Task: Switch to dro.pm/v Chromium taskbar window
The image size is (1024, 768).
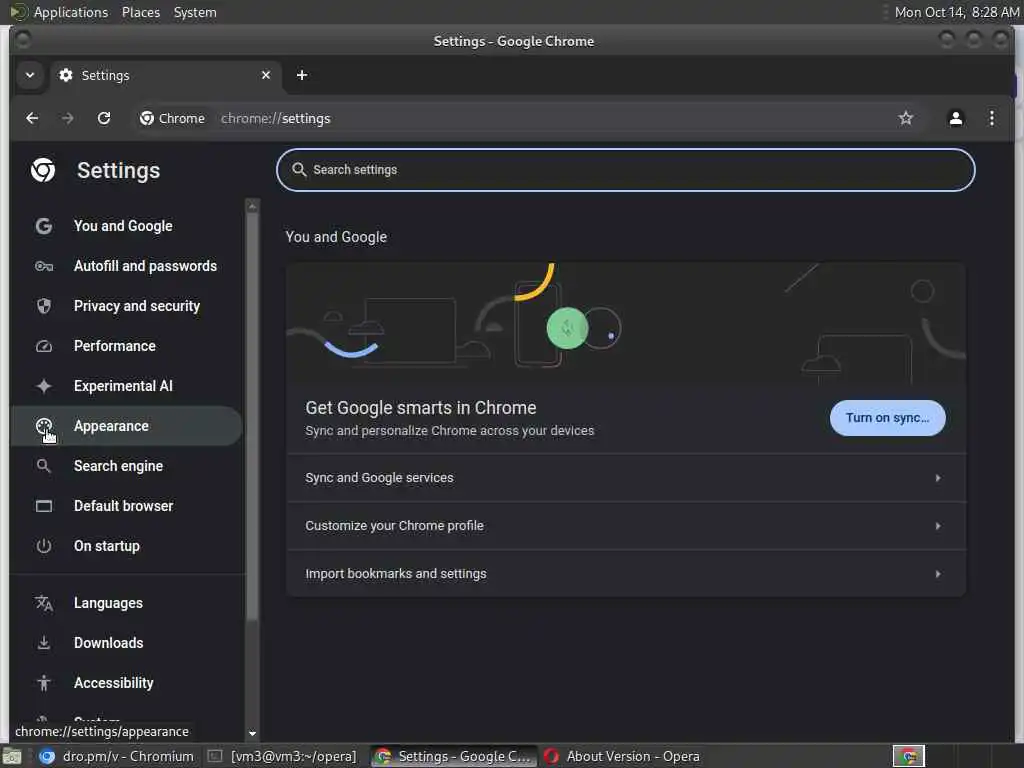Action: click(116, 756)
